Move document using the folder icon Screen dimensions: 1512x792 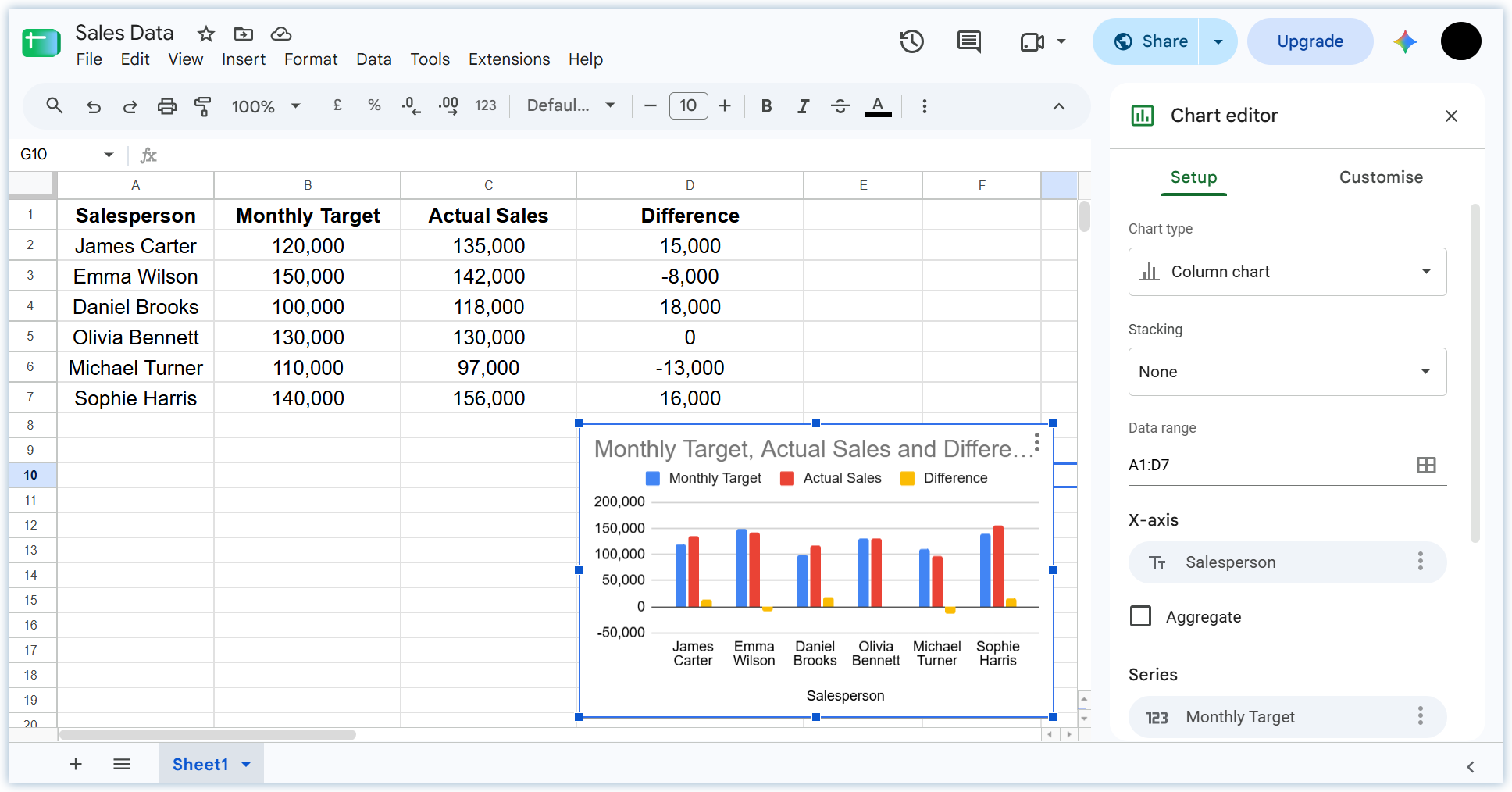click(244, 34)
